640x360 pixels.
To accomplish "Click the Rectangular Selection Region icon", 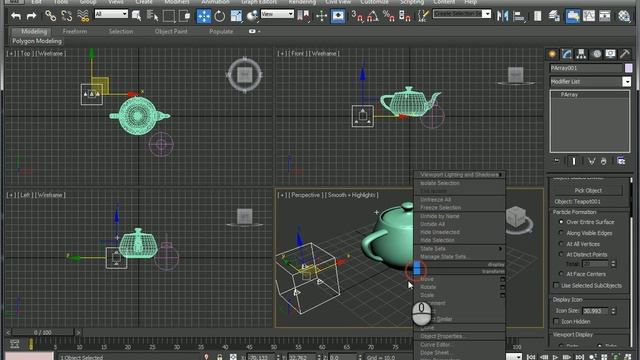I will pyautogui.click(x=169, y=16).
